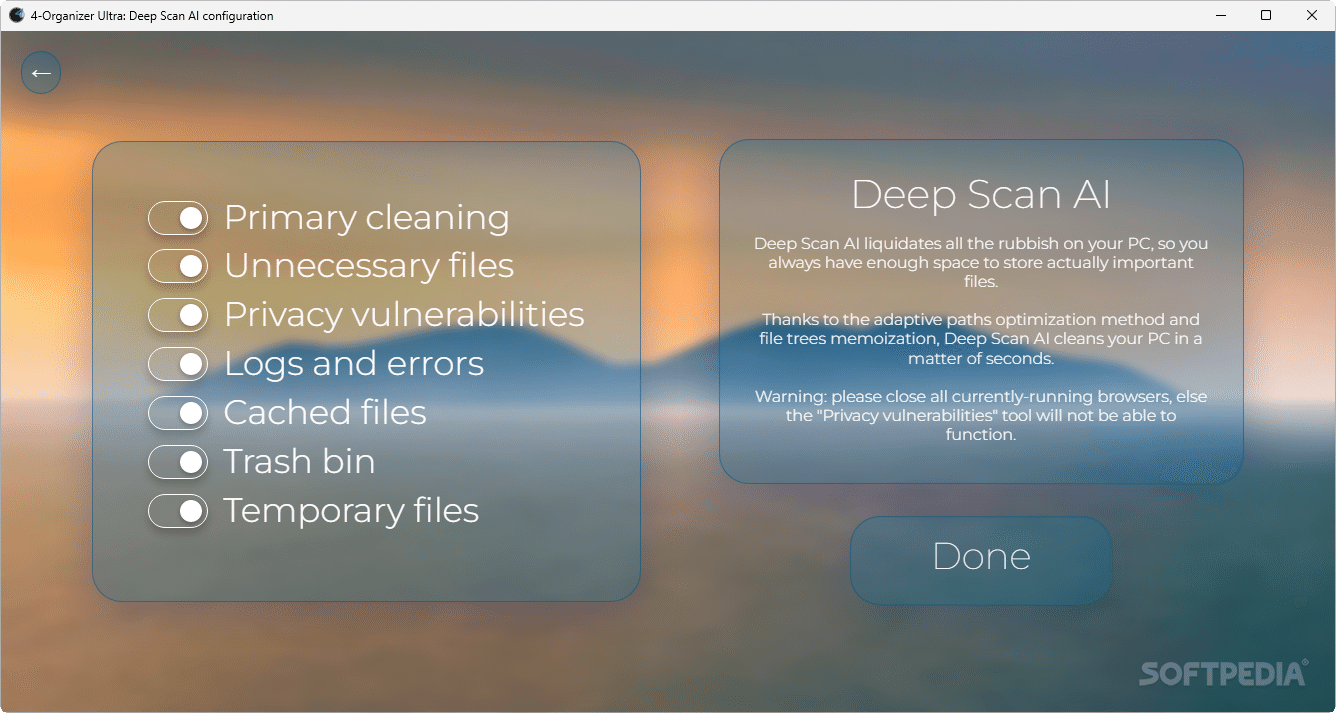1336x713 pixels.
Task: Click the 4-Organizer Ultra app icon in title bar
Action: coord(16,15)
